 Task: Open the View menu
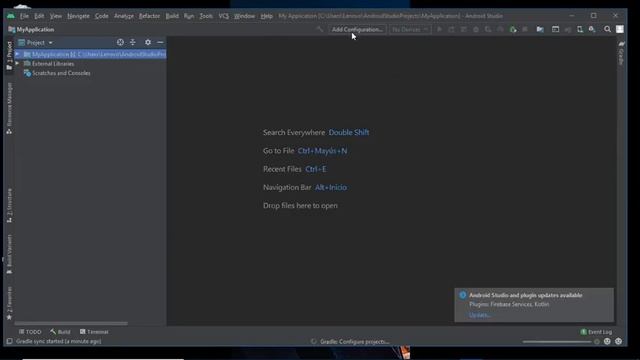point(56,16)
